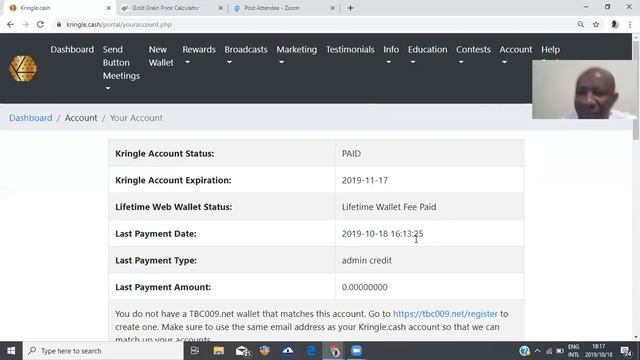Open the tbc009.net/register link

click(x=445, y=313)
